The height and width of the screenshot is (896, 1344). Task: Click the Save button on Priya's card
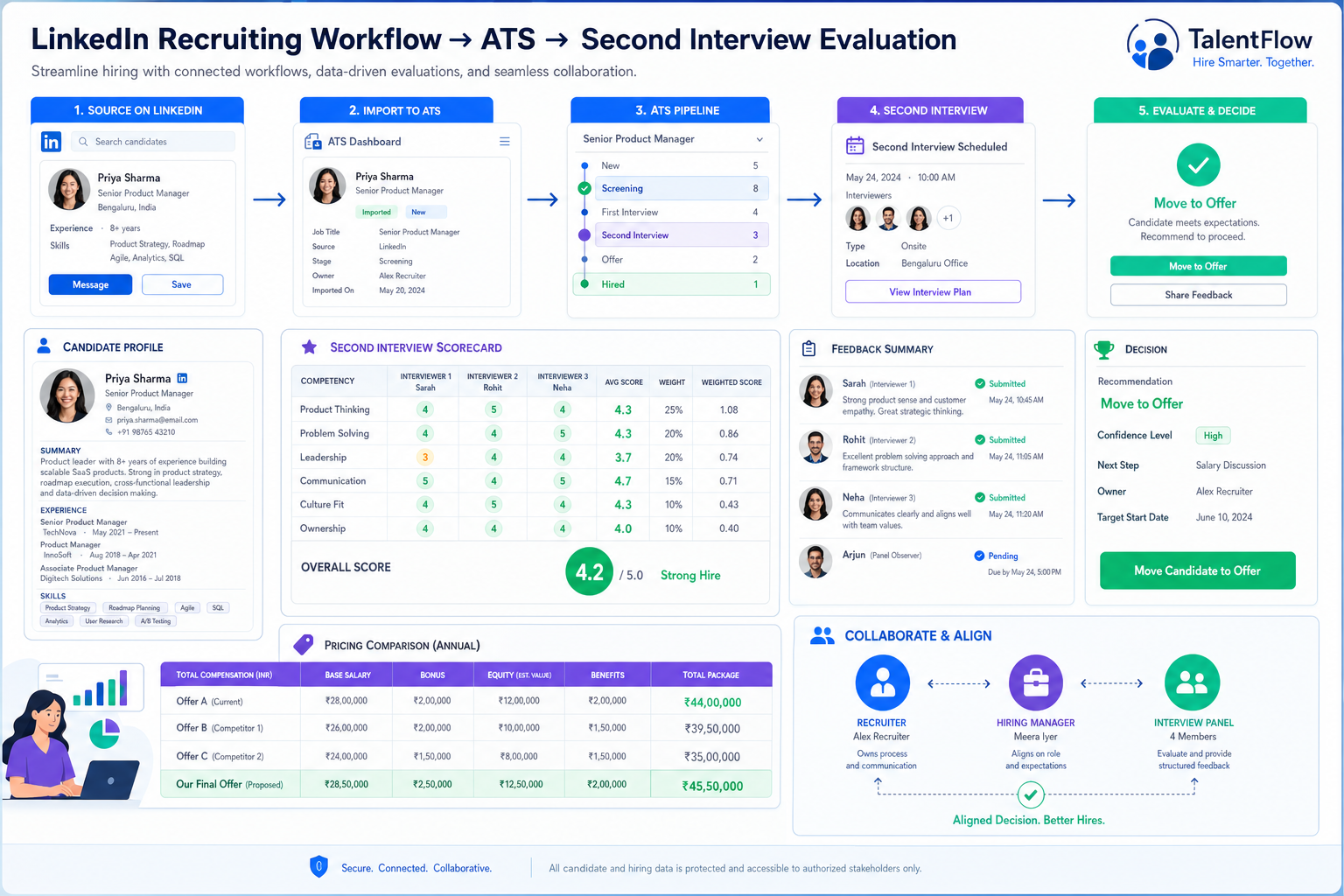(182, 284)
